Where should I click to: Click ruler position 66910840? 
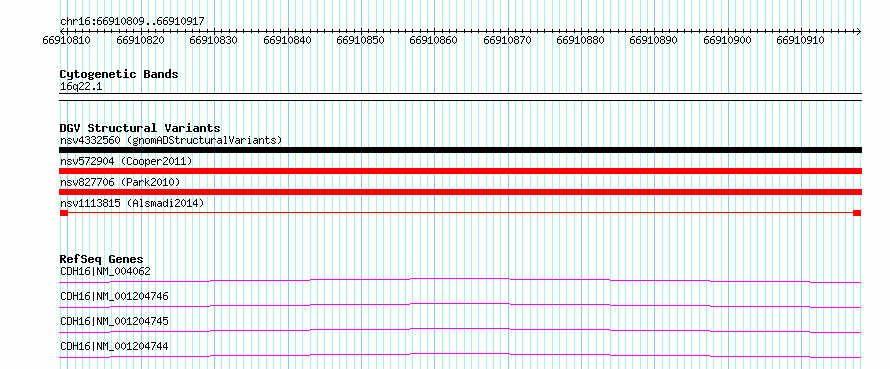pos(288,40)
